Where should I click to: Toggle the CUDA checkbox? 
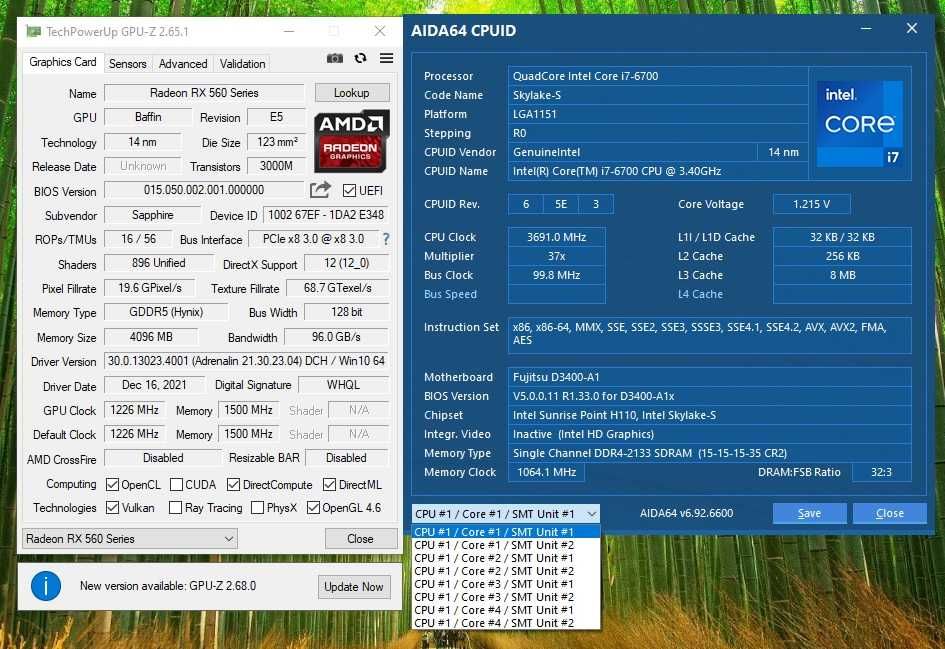(177, 484)
